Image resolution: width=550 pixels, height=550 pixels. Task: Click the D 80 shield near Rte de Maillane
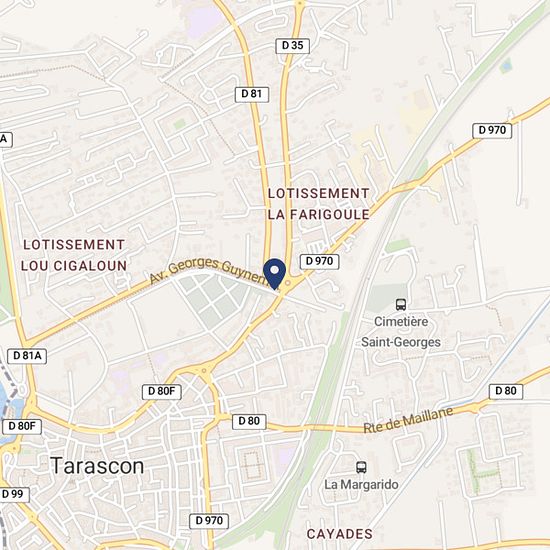point(506,391)
